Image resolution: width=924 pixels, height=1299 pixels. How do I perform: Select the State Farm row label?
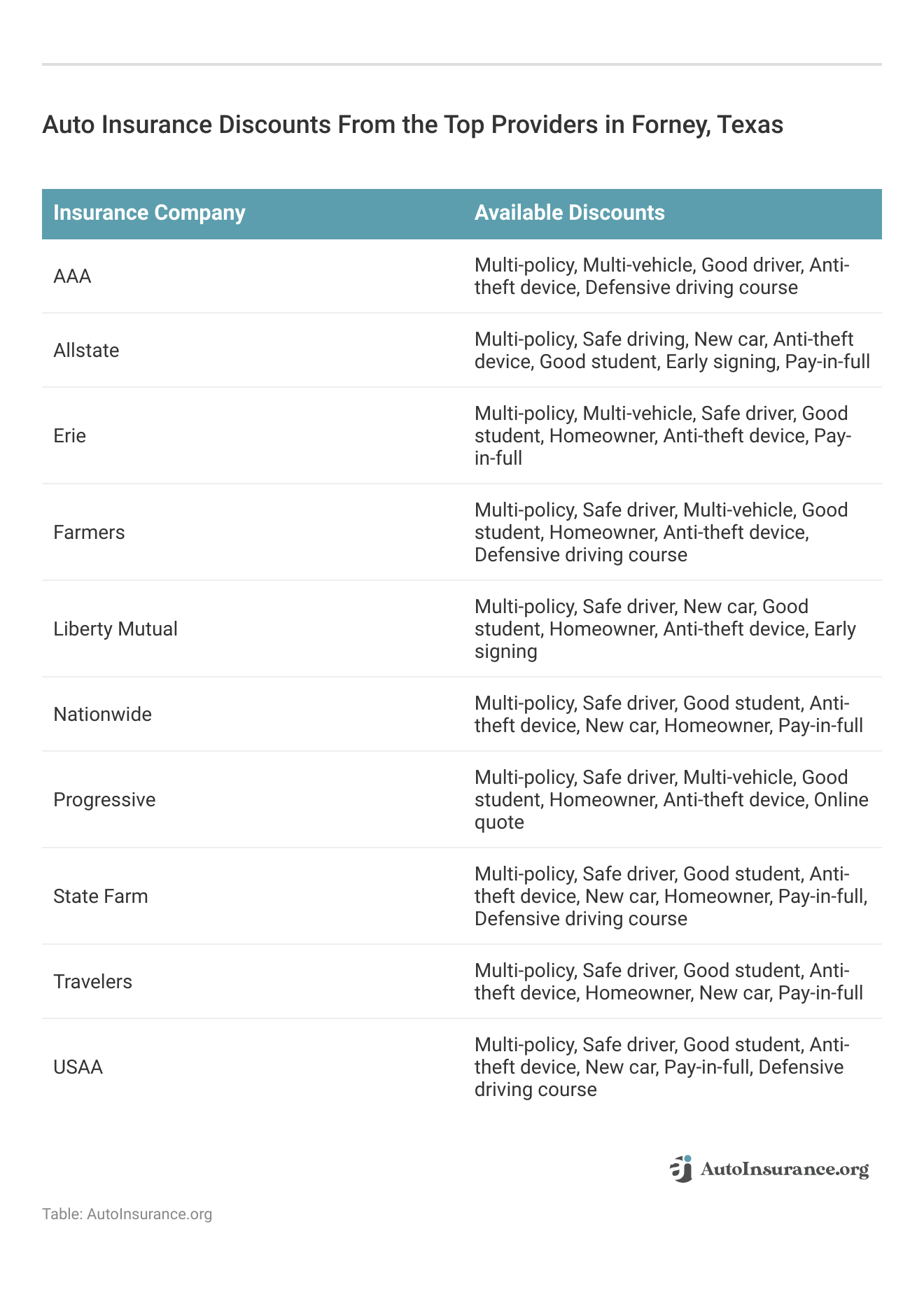[x=101, y=897]
